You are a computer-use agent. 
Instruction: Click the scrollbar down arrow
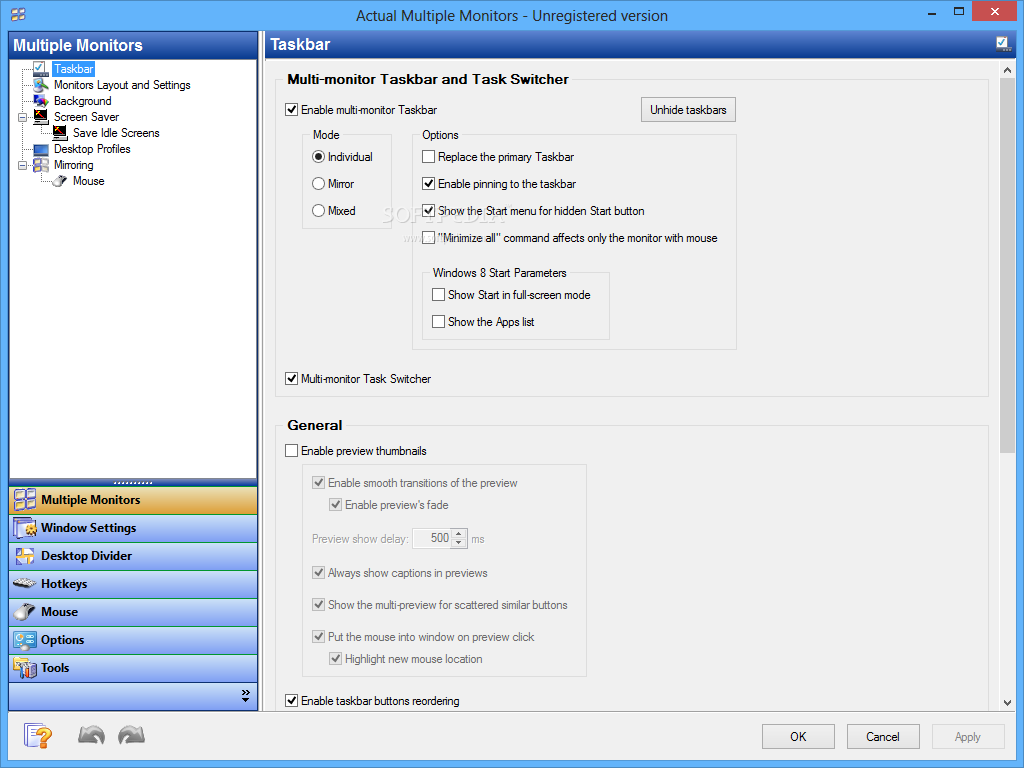tap(1007, 703)
